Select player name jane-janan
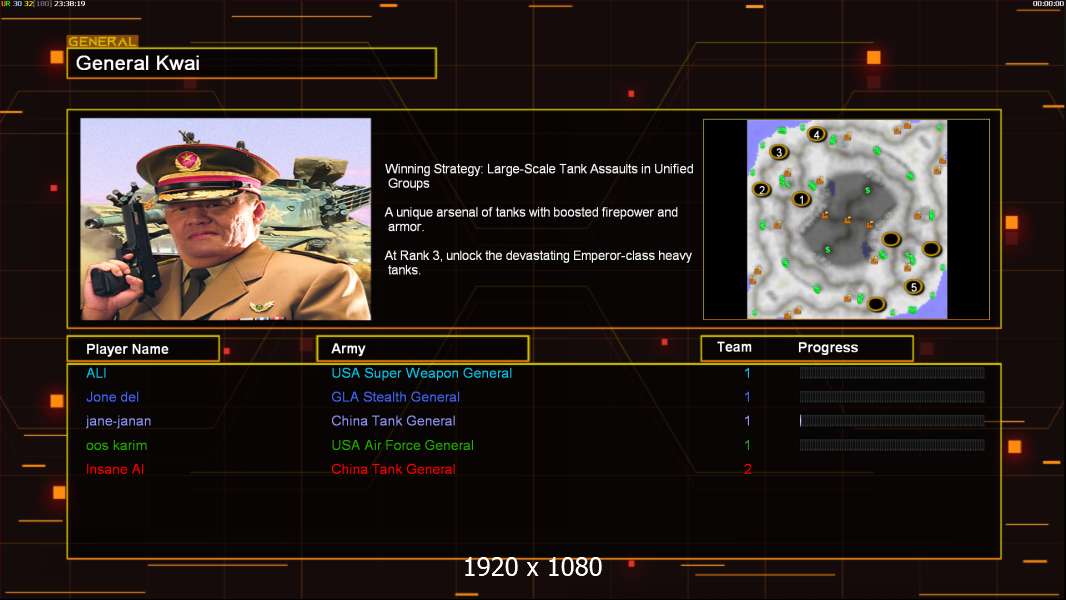Image resolution: width=1066 pixels, height=600 pixels. tap(118, 421)
